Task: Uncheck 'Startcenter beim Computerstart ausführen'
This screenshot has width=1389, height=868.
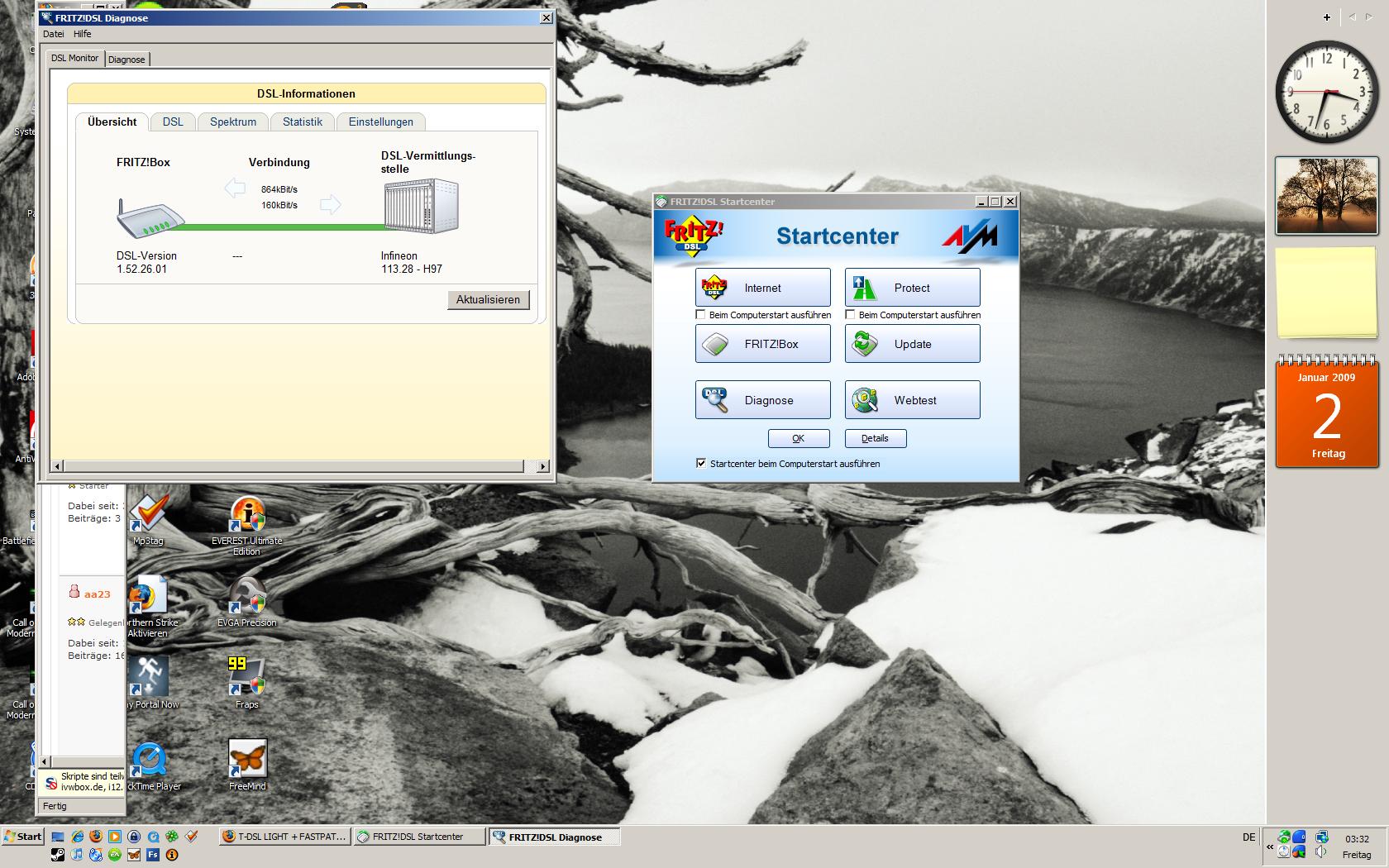Action: [701, 464]
